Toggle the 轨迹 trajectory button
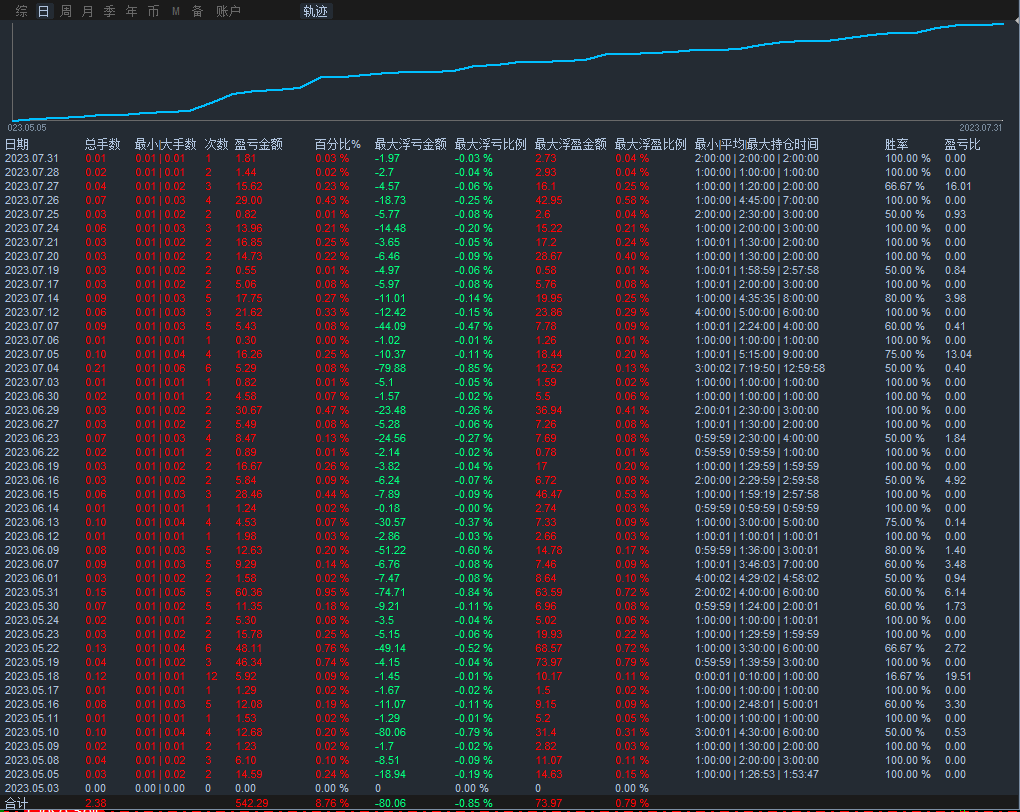 pos(315,11)
